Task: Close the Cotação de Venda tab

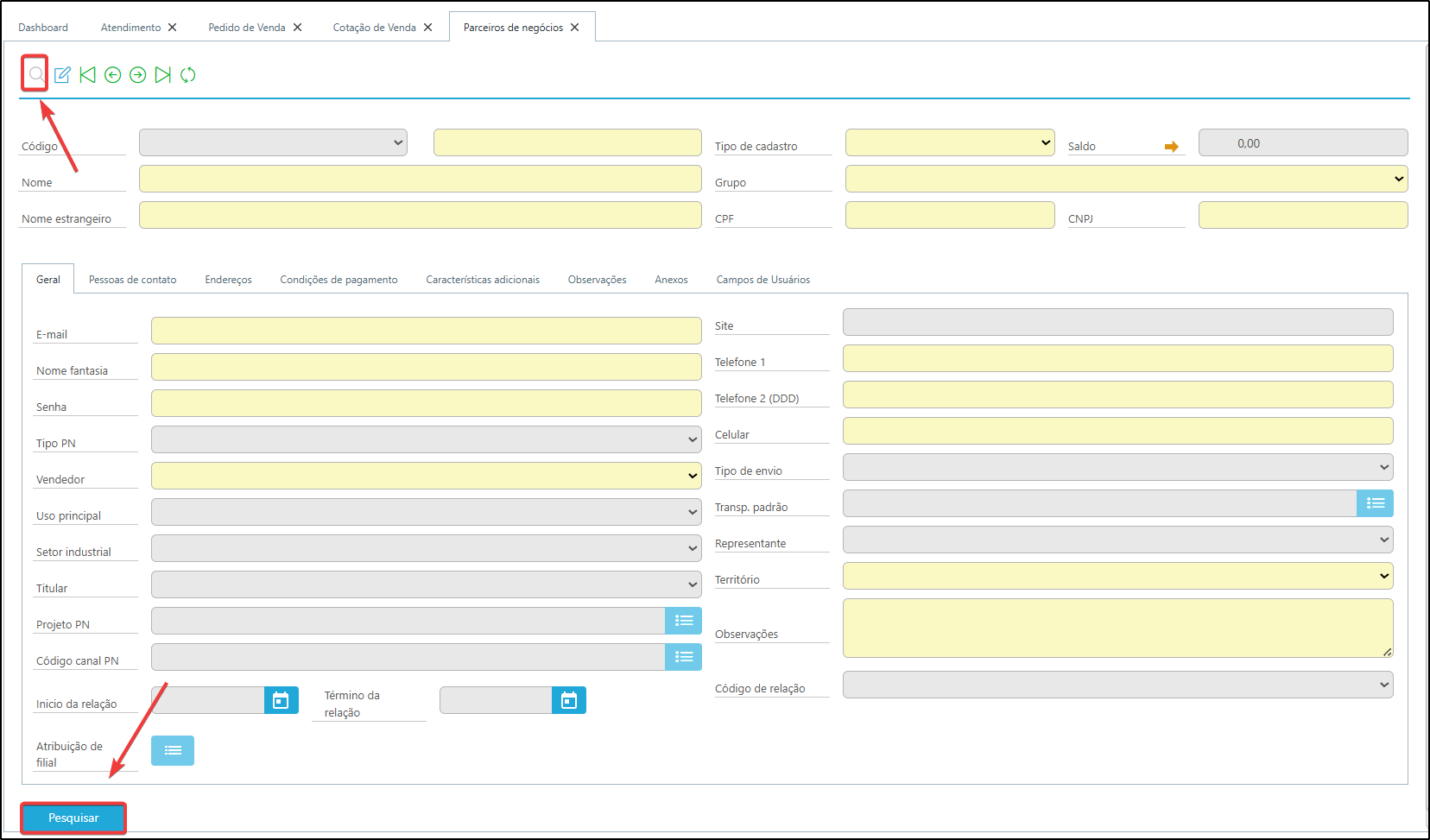Action: 427,28
